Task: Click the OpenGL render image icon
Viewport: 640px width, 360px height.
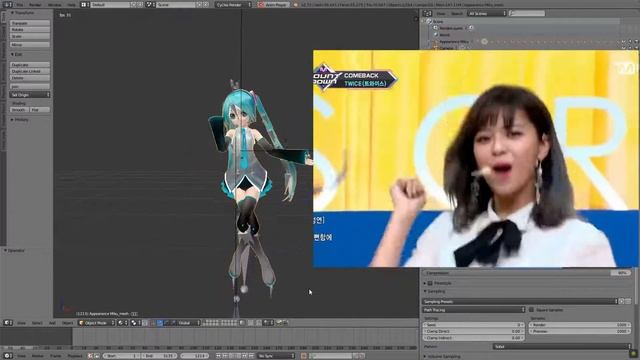Action: 280,323
